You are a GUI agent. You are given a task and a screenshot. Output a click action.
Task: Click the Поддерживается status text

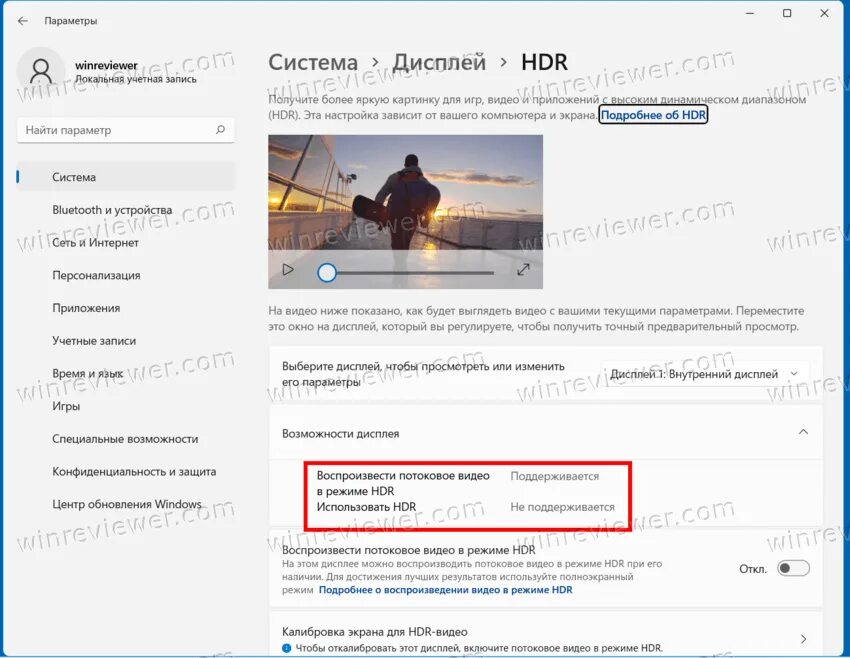click(x=555, y=476)
